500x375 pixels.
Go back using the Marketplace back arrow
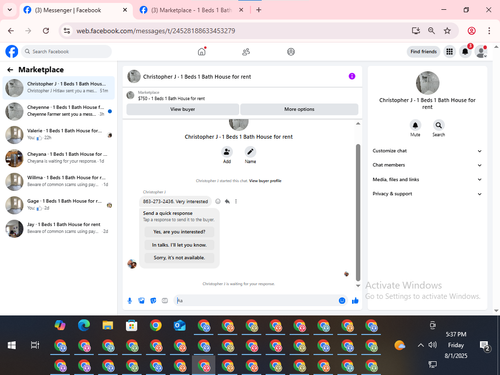point(10,70)
